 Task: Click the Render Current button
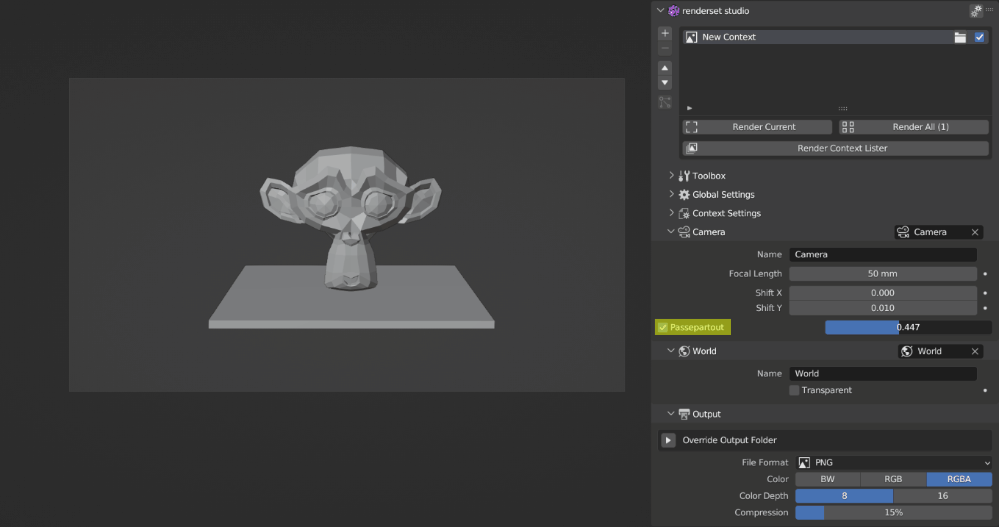point(757,127)
